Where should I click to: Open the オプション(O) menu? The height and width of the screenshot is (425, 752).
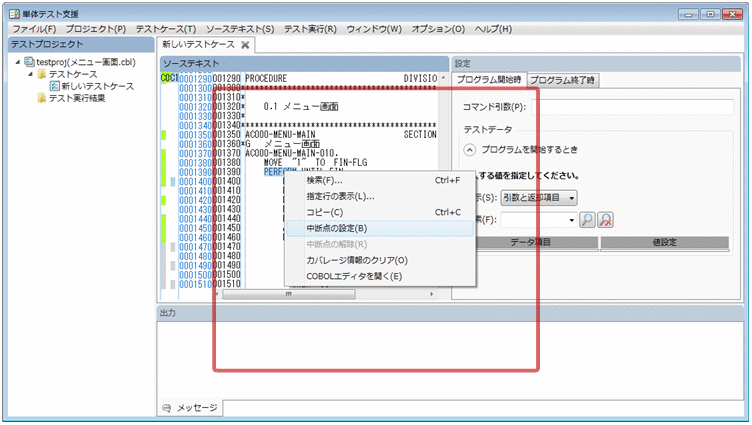click(x=438, y=29)
